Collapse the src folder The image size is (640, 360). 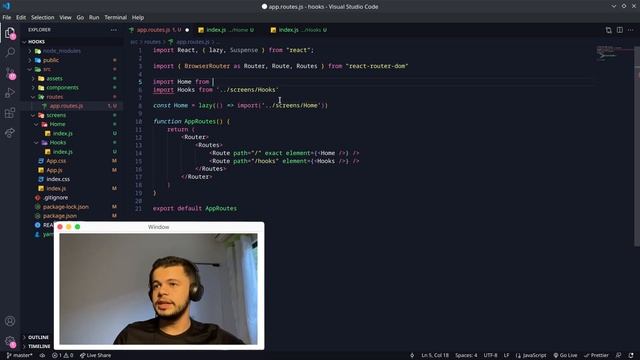click(x=71, y=69)
